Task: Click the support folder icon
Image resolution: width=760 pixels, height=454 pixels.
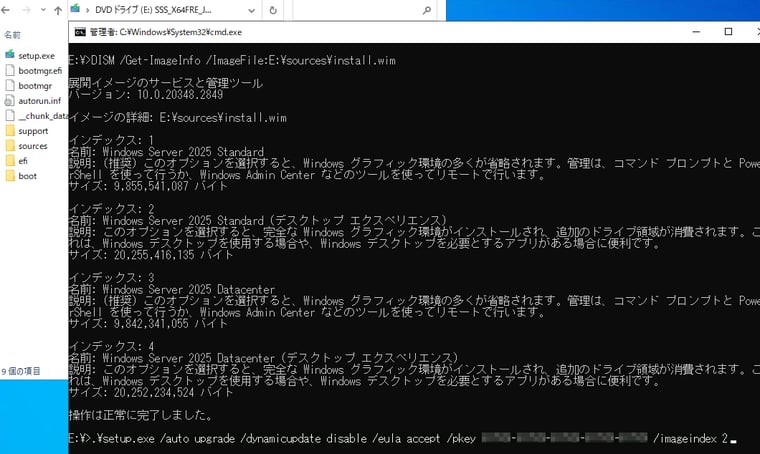Action: [x=10, y=130]
